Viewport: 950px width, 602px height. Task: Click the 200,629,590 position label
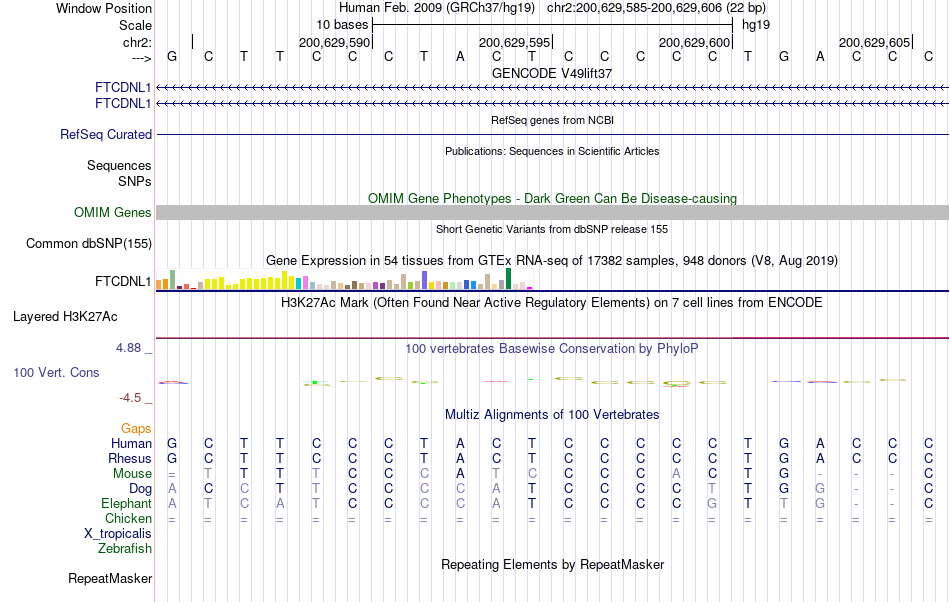[x=334, y=42]
